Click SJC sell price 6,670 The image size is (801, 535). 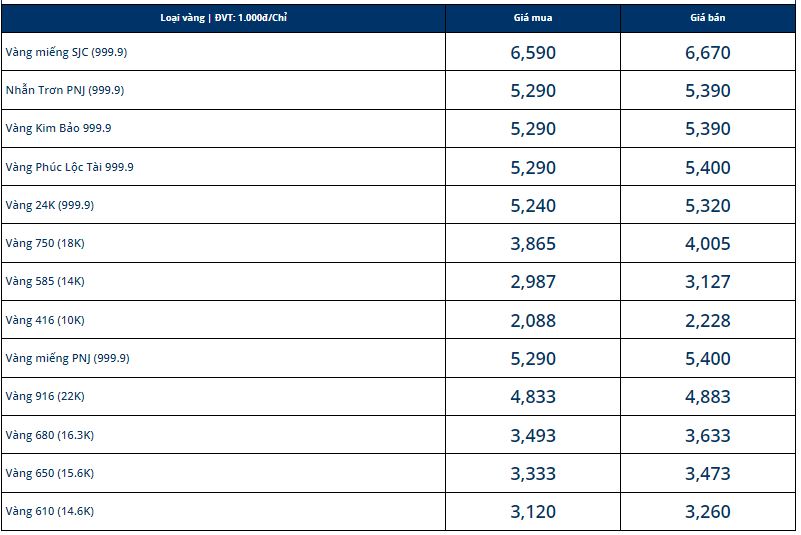708,53
